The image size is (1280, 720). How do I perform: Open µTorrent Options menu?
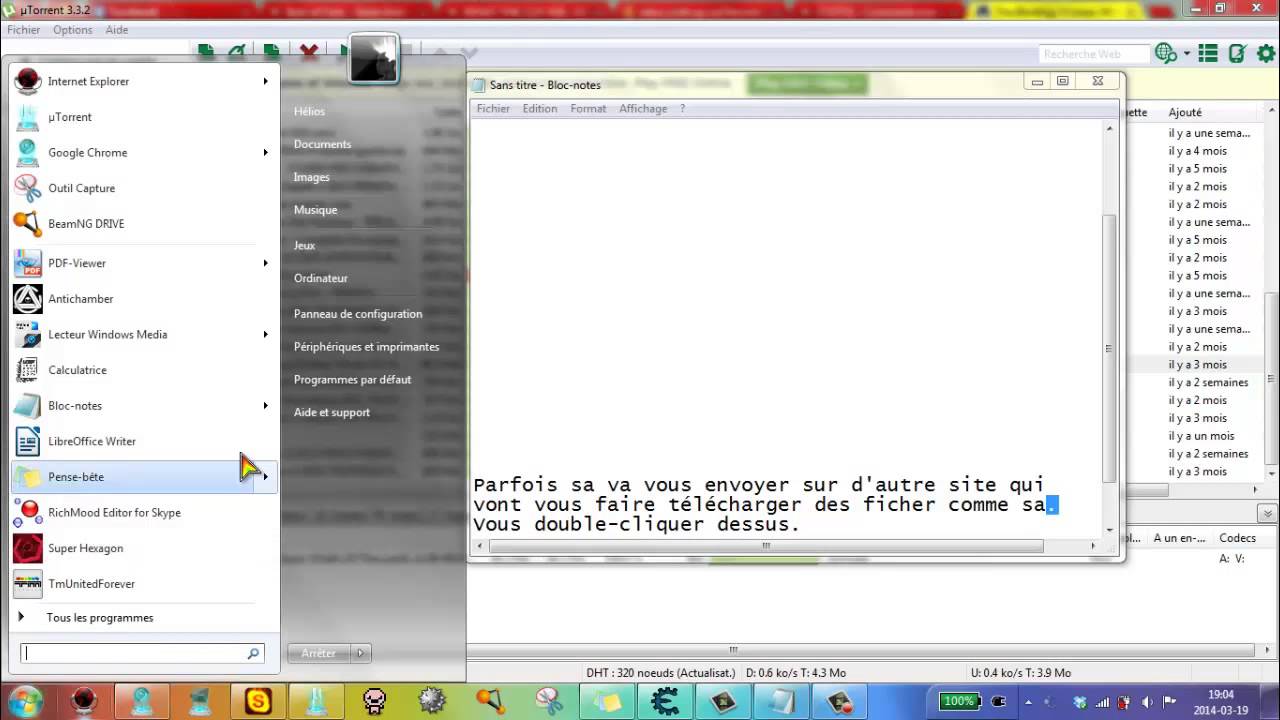(x=73, y=30)
